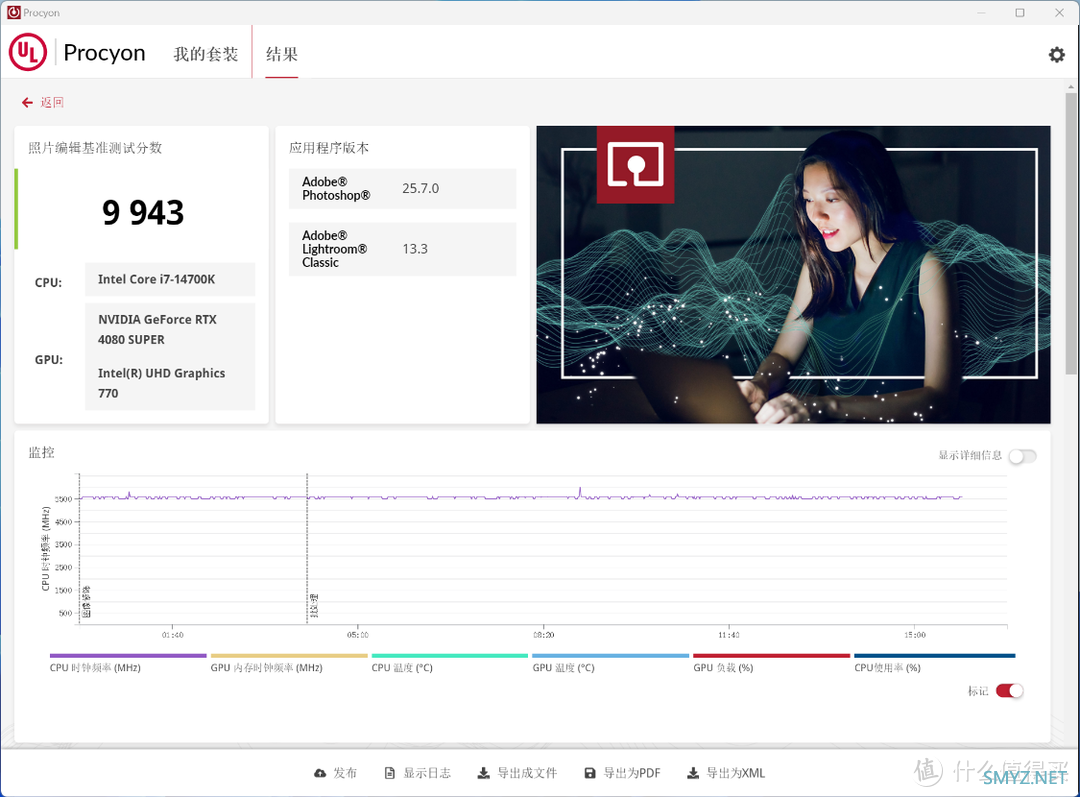Image resolution: width=1080 pixels, height=797 pixels.
Task: Select the GPU 内存时钟频率 (MHz) legend
Action: pyautogui.click(x=289, y=663)
